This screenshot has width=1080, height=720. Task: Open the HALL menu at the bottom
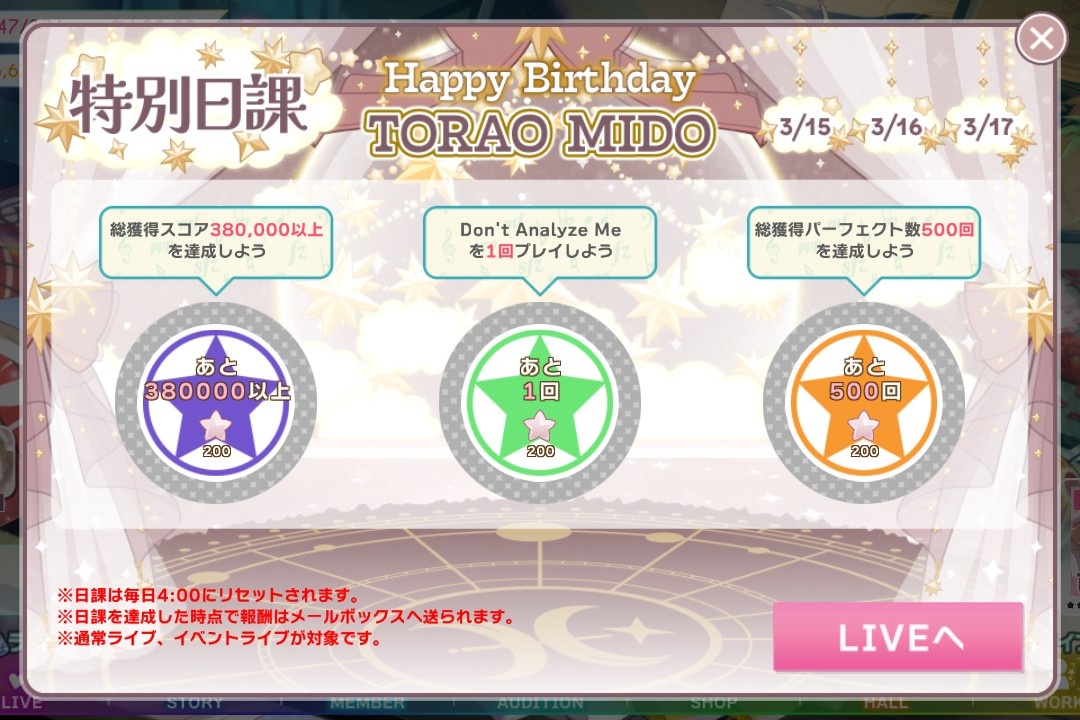click(886, 703)
